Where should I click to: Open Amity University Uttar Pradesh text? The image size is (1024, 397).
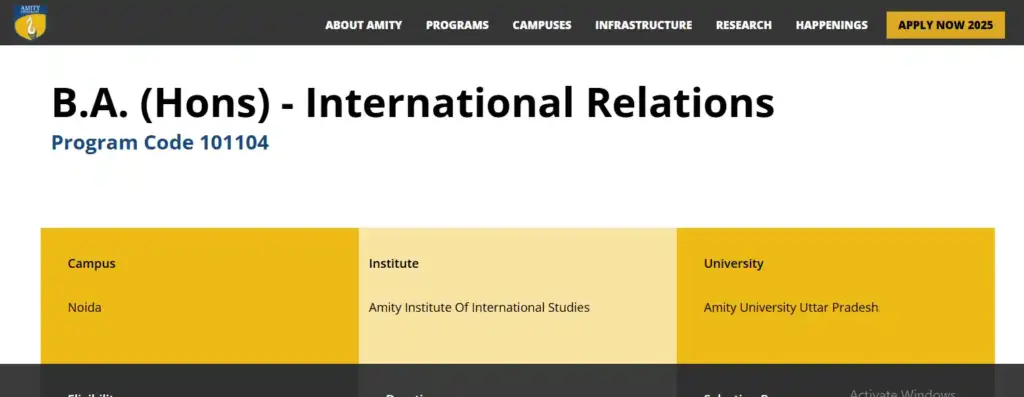[791, 307]
